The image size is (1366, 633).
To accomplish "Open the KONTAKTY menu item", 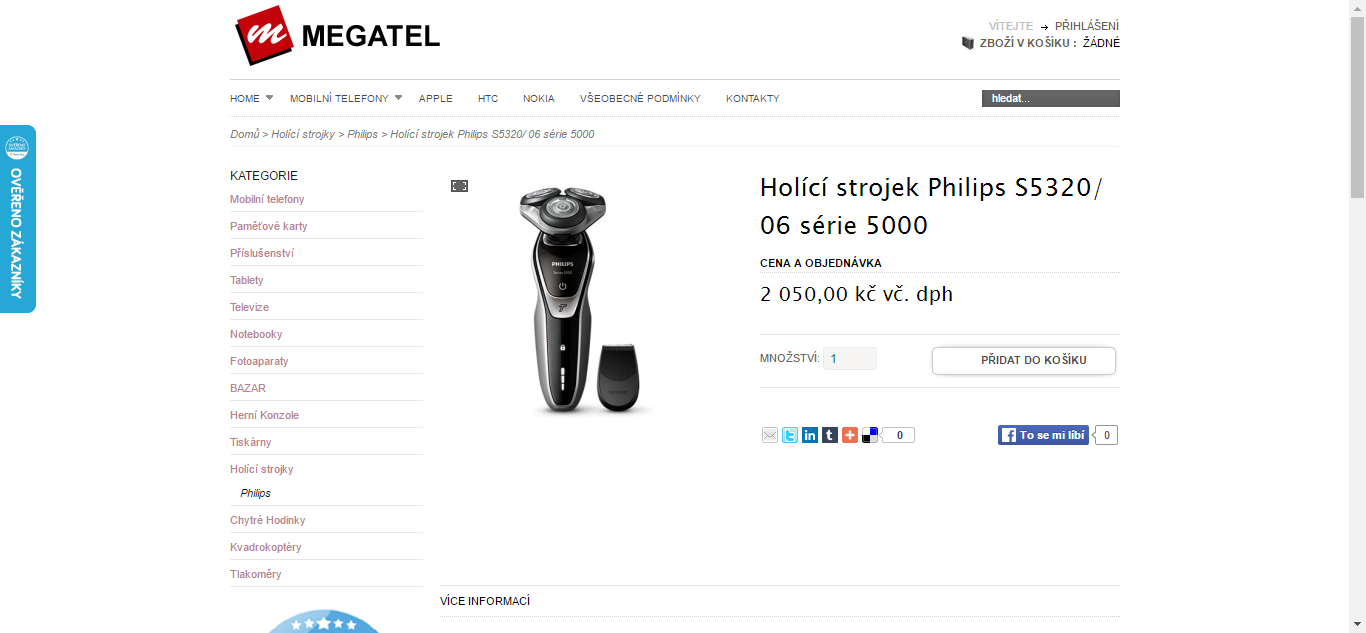I will [x=753, y=99].
